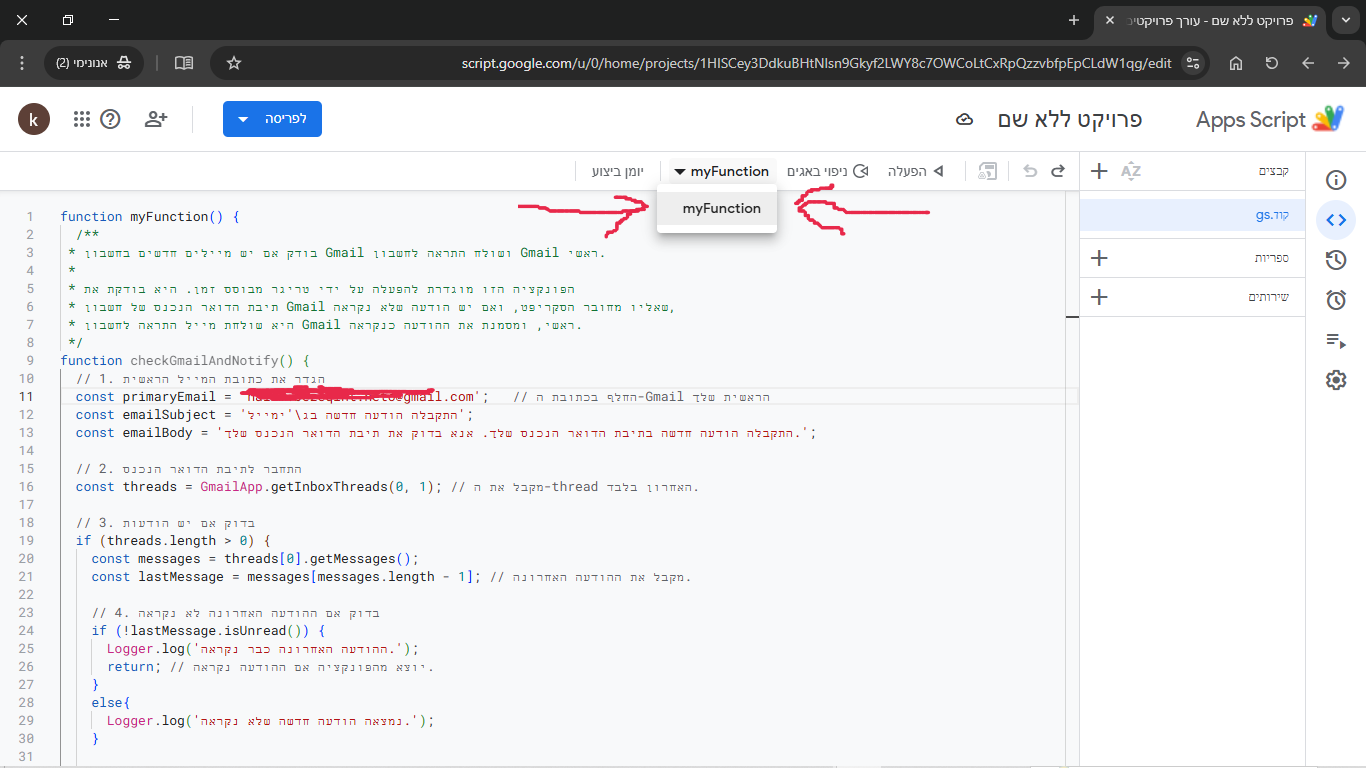The image size is (1366, 768).
Task: Click the Logger.log call on line 25
Action: point(263,648)
